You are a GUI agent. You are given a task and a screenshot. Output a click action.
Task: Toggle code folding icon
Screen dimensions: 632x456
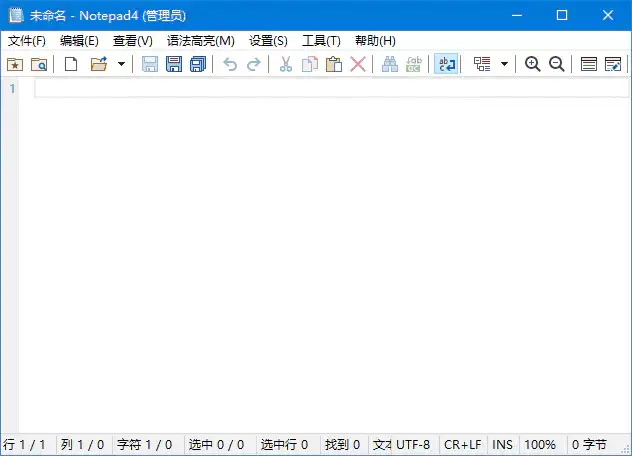click(x=482, y=64)
